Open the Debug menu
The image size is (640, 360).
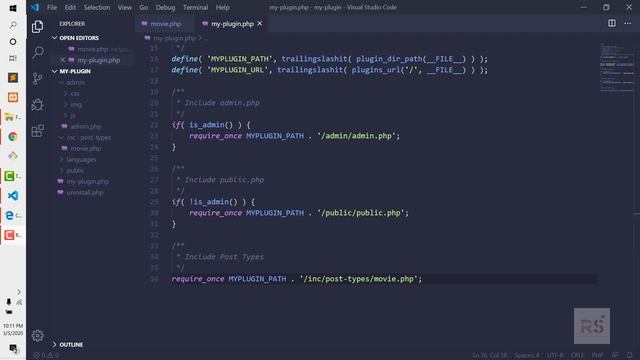tap(165, 7)
